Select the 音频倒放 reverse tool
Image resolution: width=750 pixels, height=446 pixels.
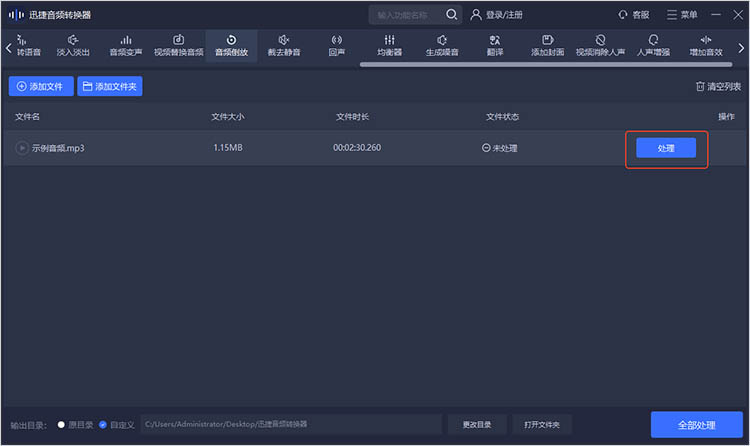(x=232, y=46)
